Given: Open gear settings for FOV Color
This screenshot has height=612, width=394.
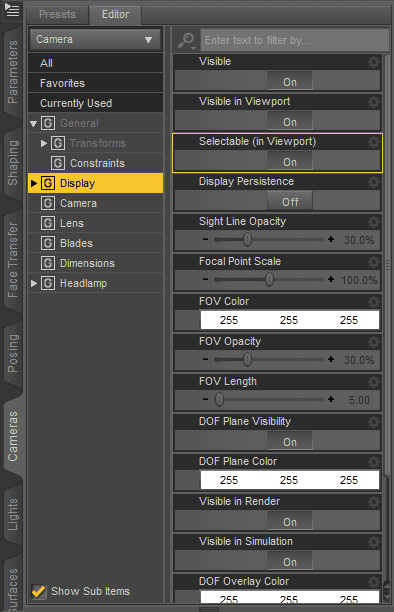Looking at the screenshot, I should 374,302.
